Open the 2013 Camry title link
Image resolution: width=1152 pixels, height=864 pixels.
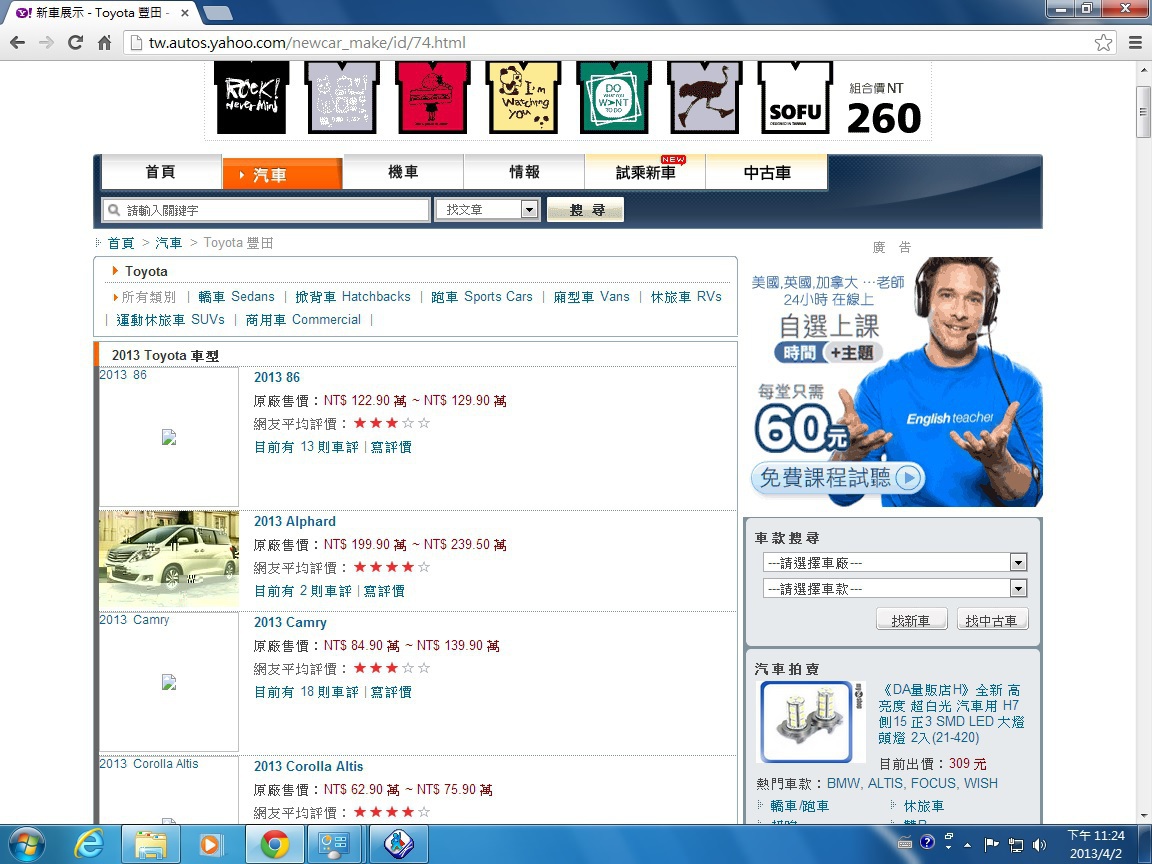pos(290,622)
